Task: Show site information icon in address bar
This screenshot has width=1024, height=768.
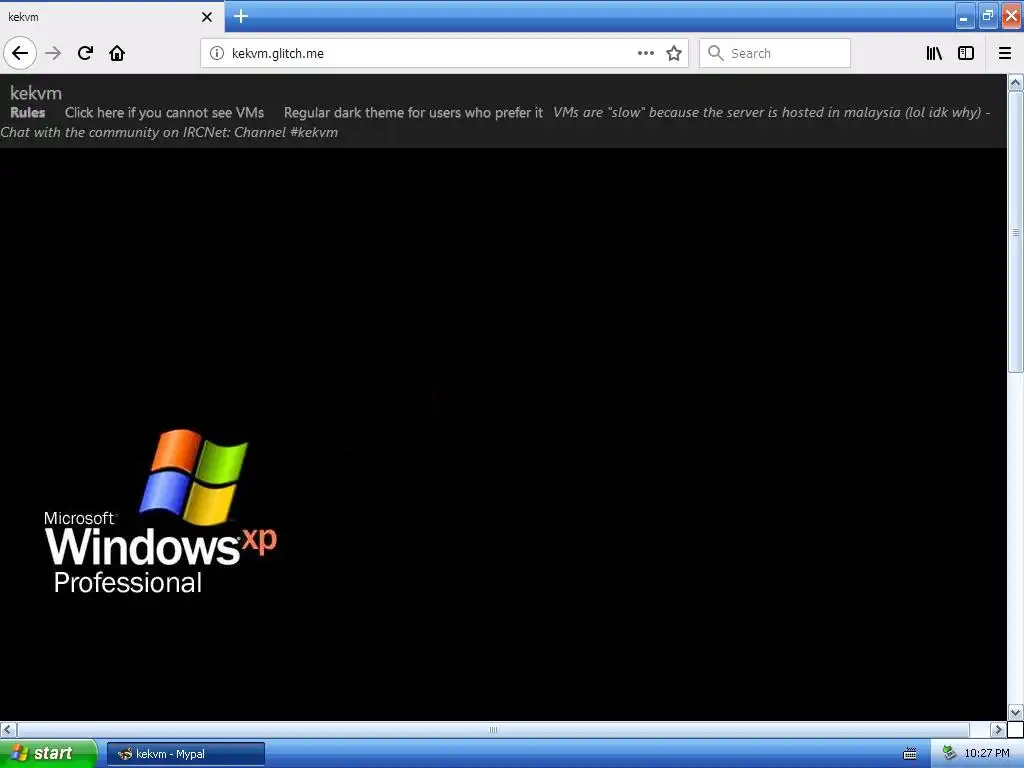Action: (216, 53)
